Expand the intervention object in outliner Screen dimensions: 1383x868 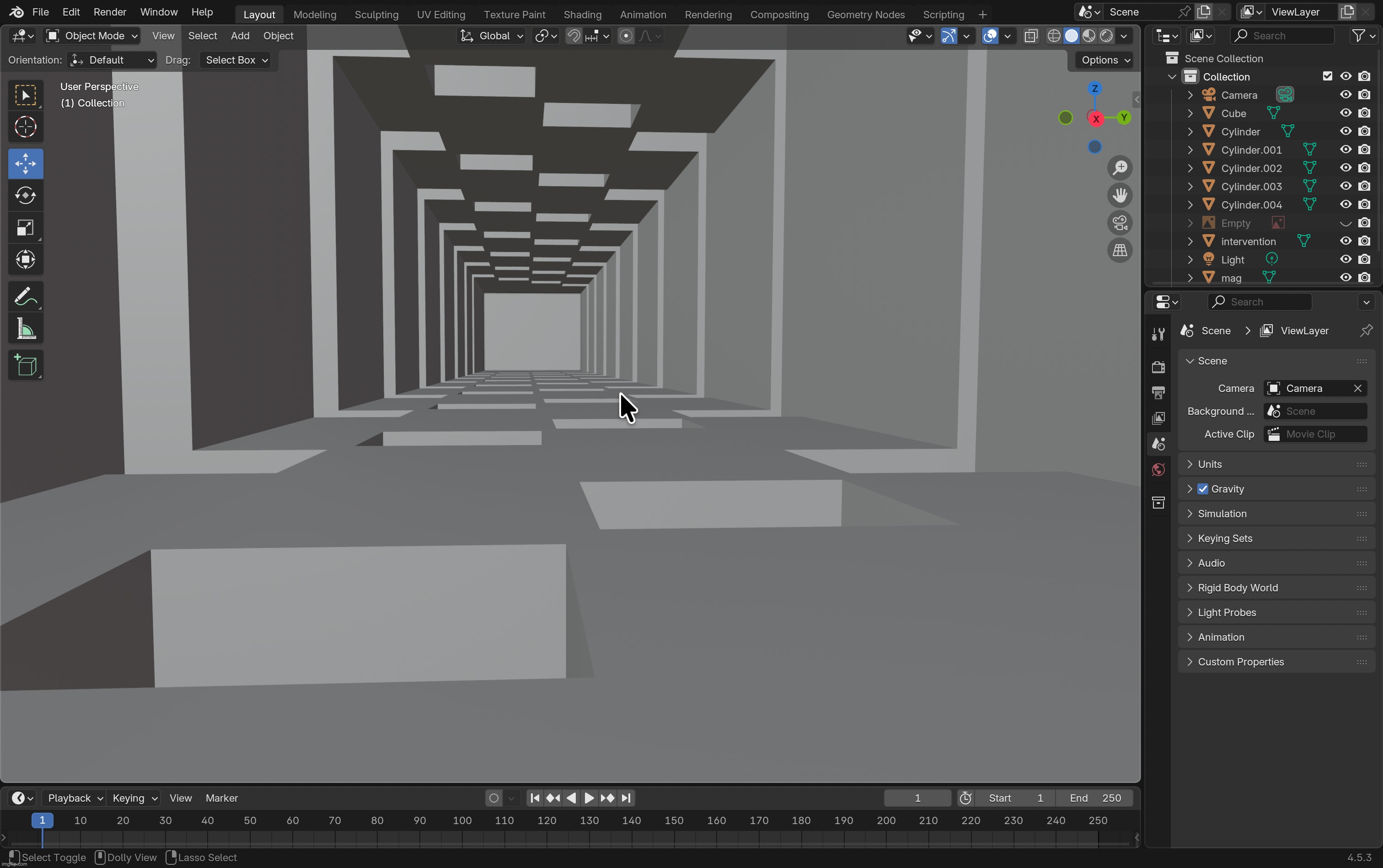pos(1190,241)
